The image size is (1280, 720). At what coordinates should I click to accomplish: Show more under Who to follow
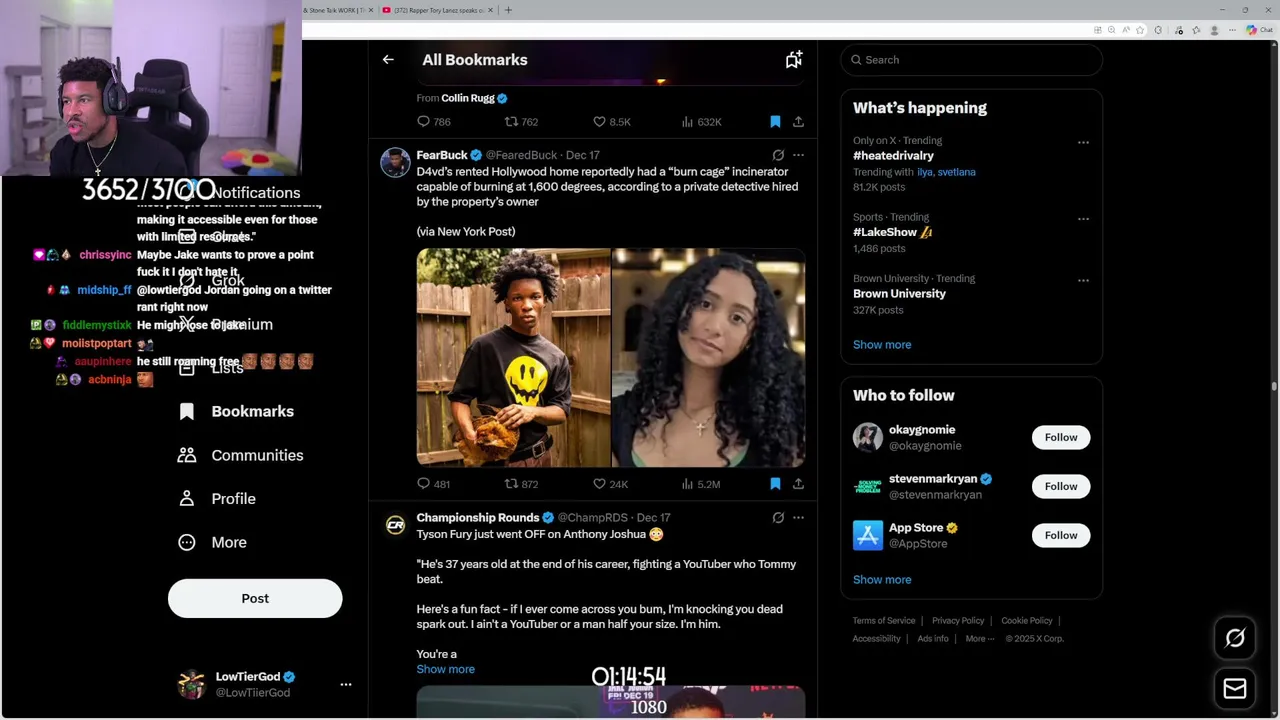pos(882,580)
